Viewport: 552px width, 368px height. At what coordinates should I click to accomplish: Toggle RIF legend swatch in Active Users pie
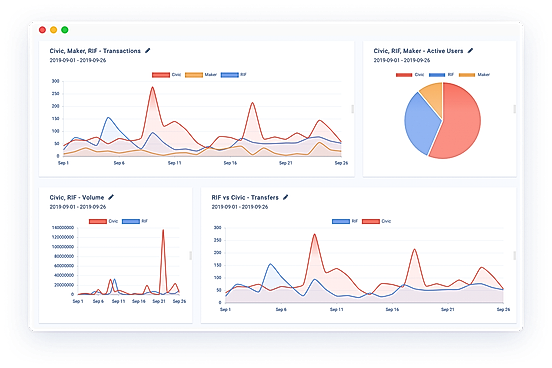point(437,75)
